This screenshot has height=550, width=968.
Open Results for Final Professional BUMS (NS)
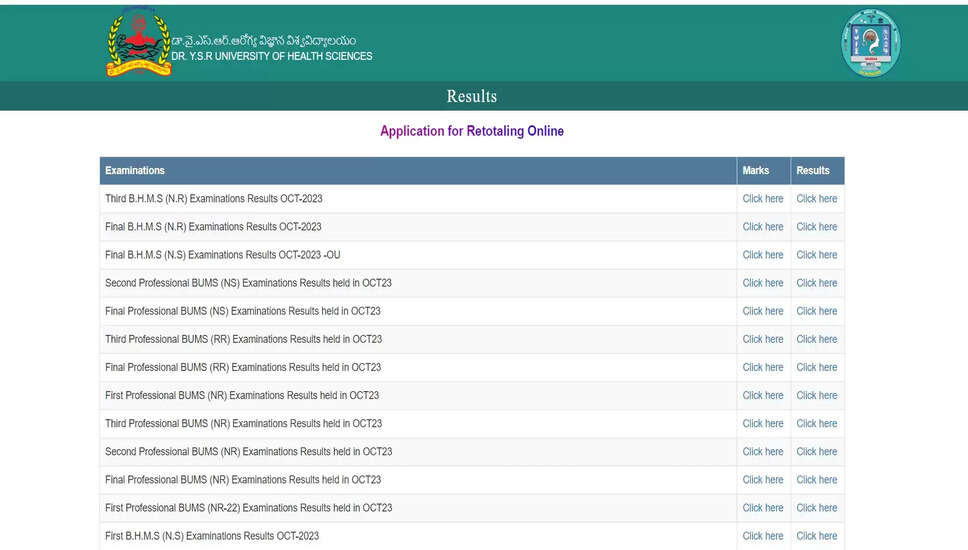pos(816,311)
